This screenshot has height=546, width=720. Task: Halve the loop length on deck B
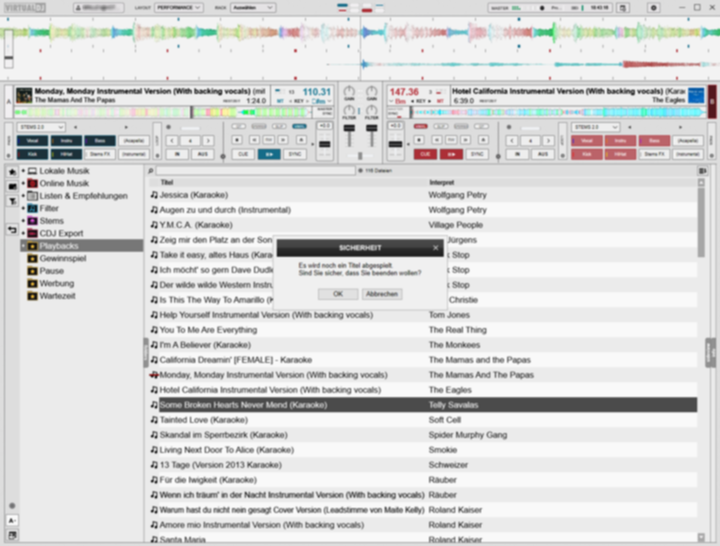pyautogui.click(x=512, y=141)
